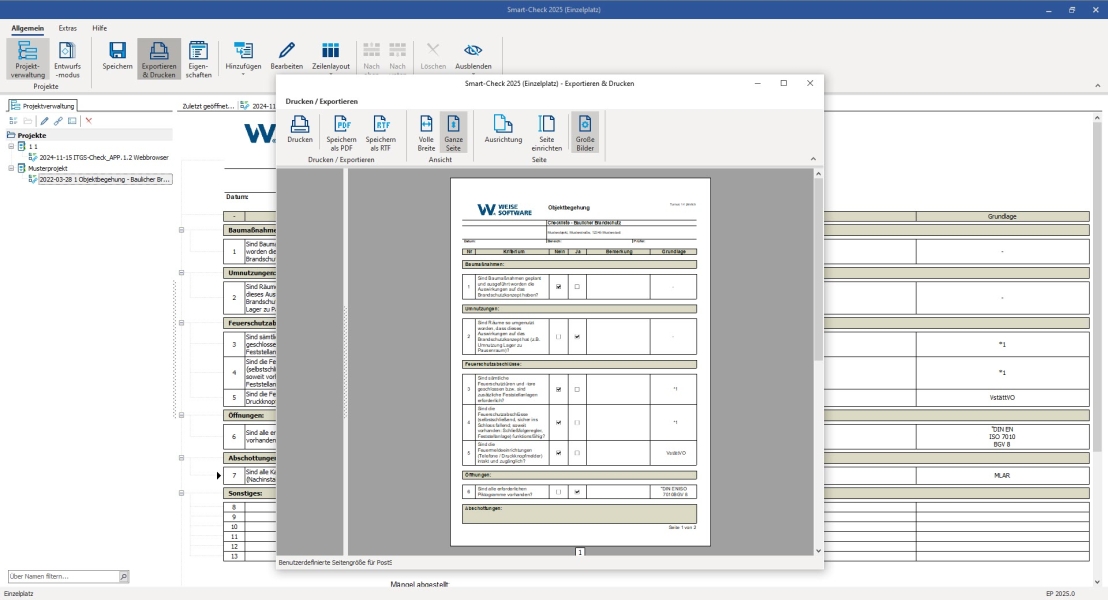This screenshot has width=1108, height=600.
Task: Click the new checklist icon in project toolbar
Action: (13, 121)
